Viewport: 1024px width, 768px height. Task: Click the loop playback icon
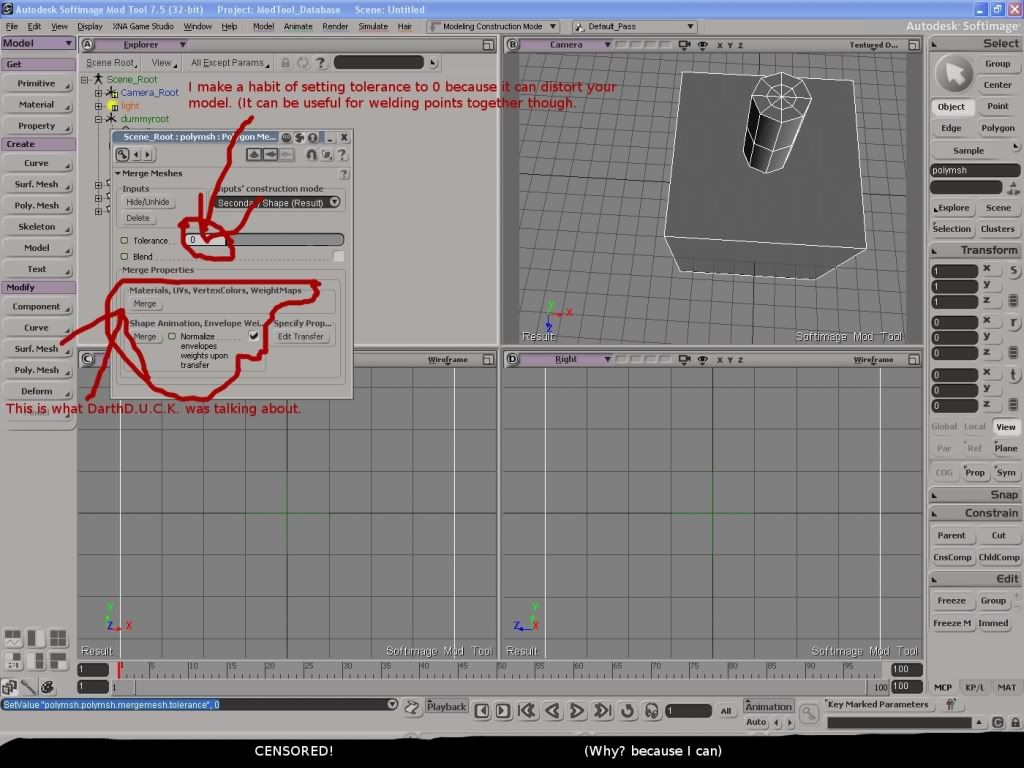[x=628, y=711]
